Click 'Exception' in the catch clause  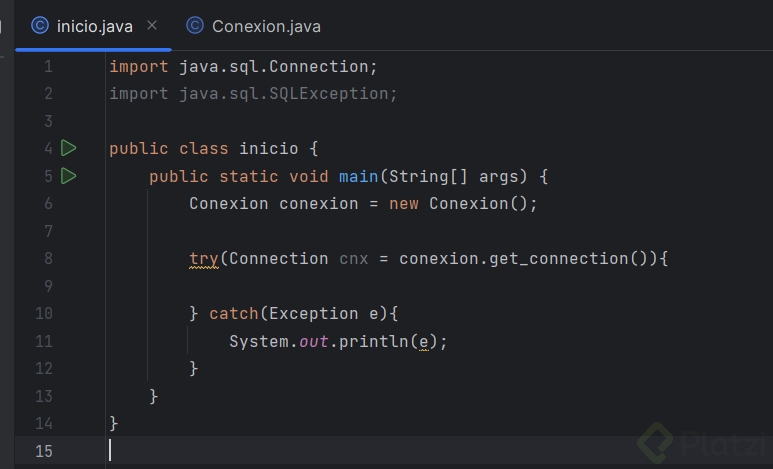[314, 314]
